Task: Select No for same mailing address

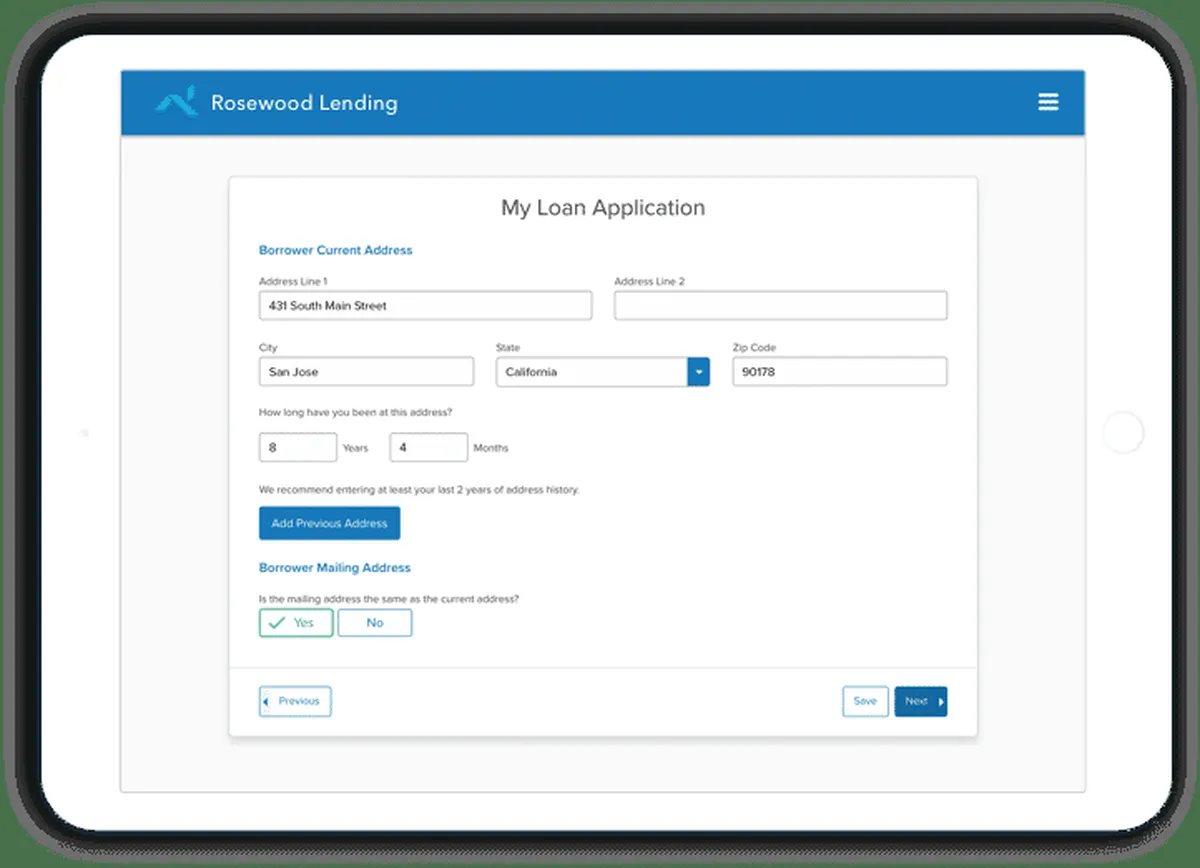Action: pos(375,622)
